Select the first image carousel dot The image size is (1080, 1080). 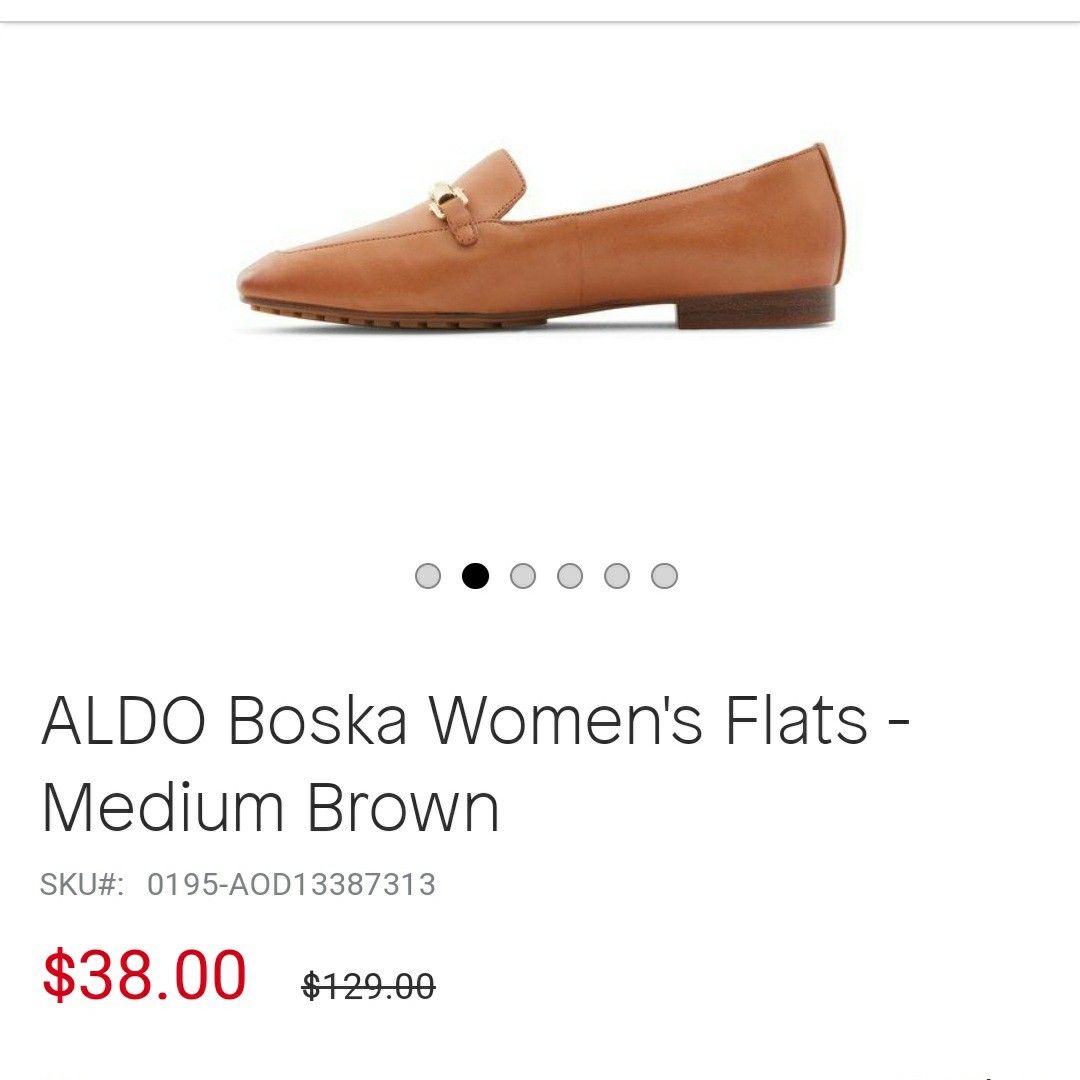click(x=428, y=576)
